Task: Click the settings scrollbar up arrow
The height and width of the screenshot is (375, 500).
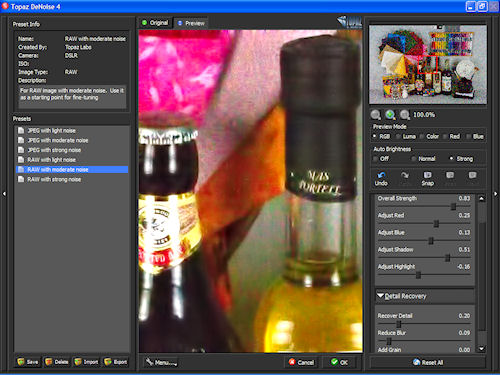Action: click(481, 199)
